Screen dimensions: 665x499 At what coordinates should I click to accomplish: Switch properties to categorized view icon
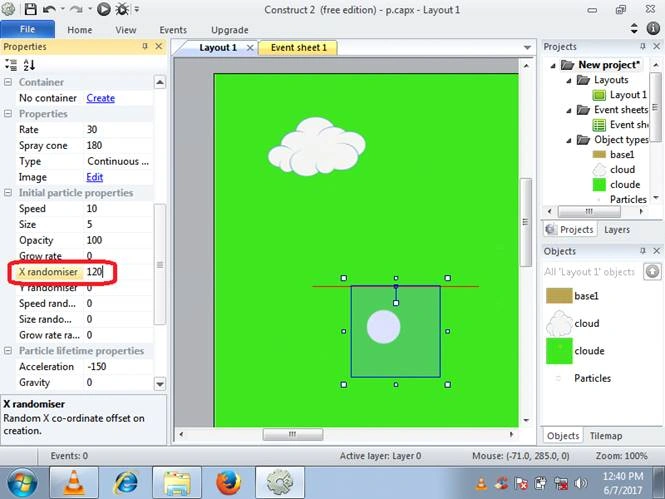(11, 65)
